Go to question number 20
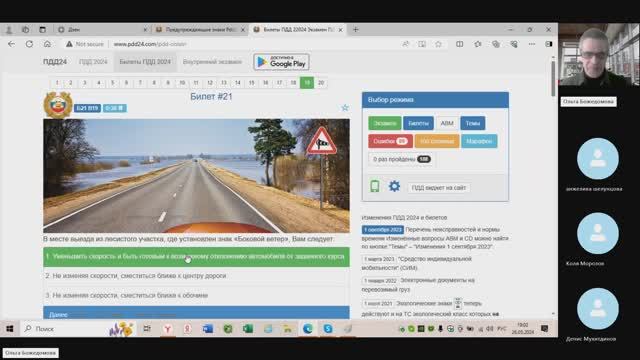Screen dimensions: 640x360 click(321, 83)
